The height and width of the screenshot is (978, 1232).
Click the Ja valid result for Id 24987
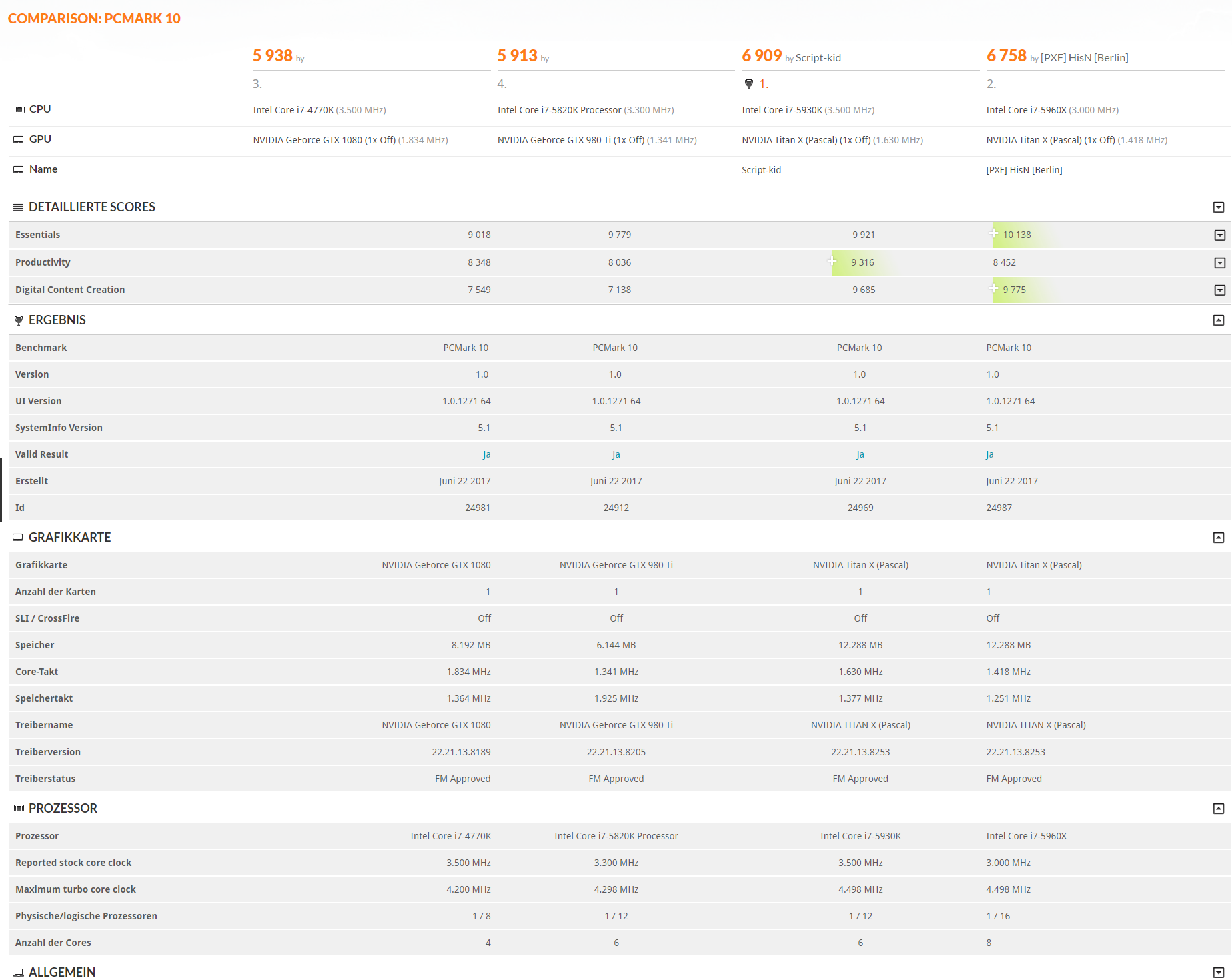[x=990, y=454]
